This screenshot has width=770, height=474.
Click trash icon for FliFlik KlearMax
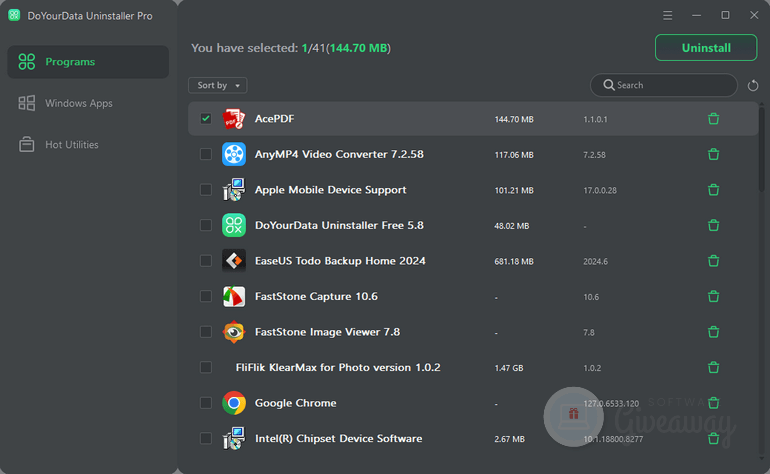pos(714,367)
